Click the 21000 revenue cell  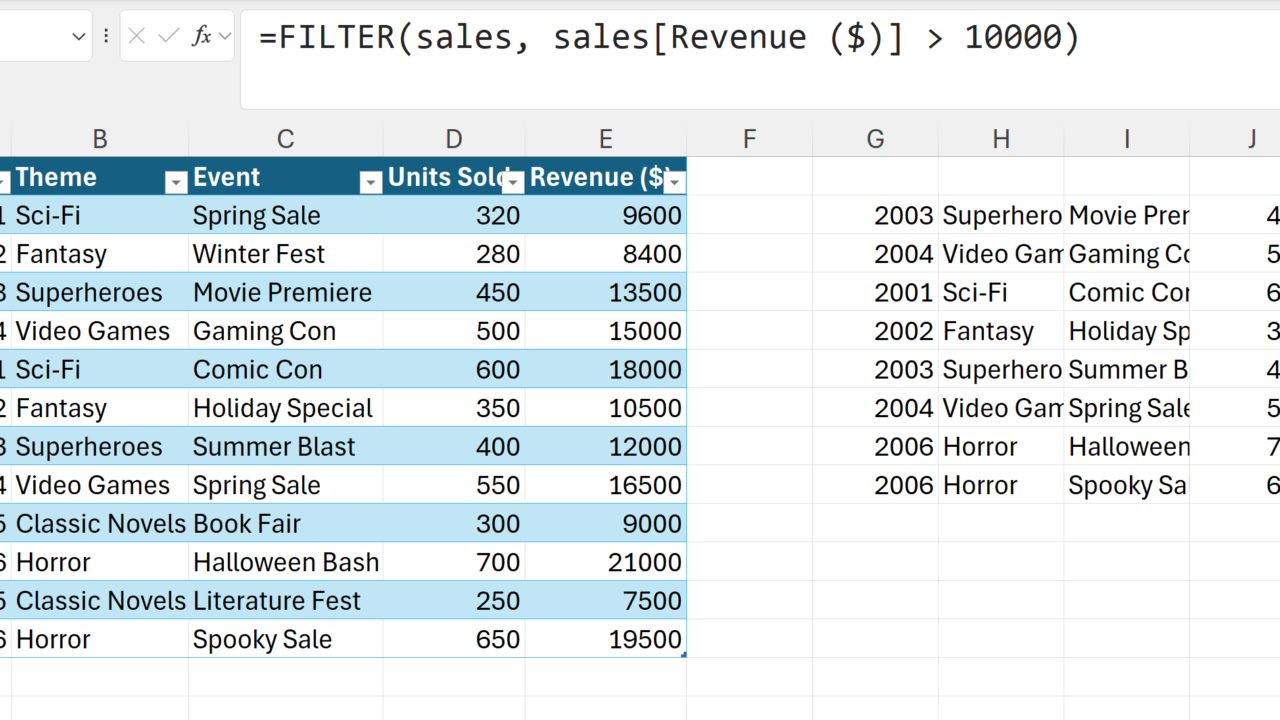coord(605,562)
